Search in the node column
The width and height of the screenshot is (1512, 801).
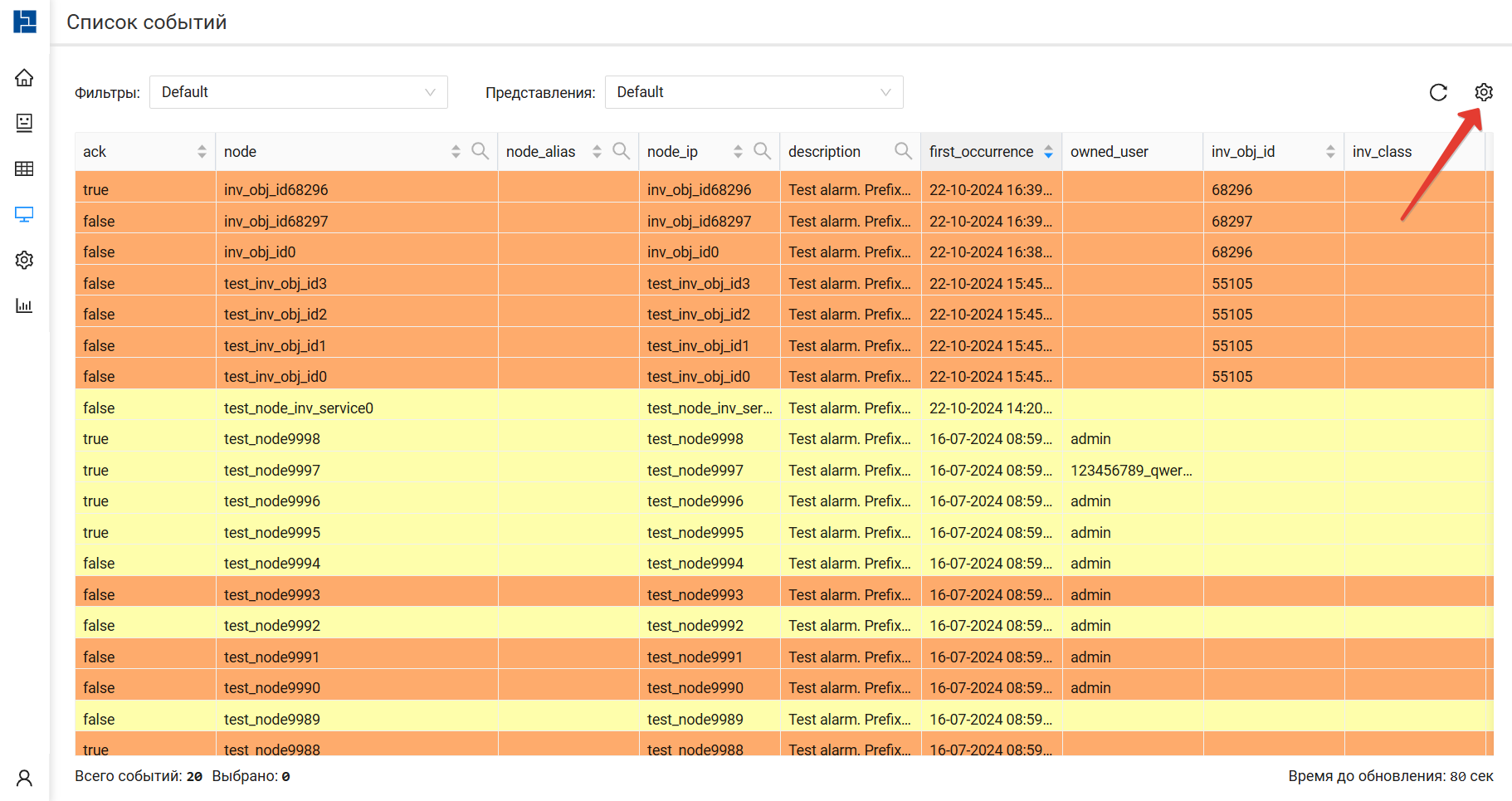pyautogui.click(x=480, y=151)
